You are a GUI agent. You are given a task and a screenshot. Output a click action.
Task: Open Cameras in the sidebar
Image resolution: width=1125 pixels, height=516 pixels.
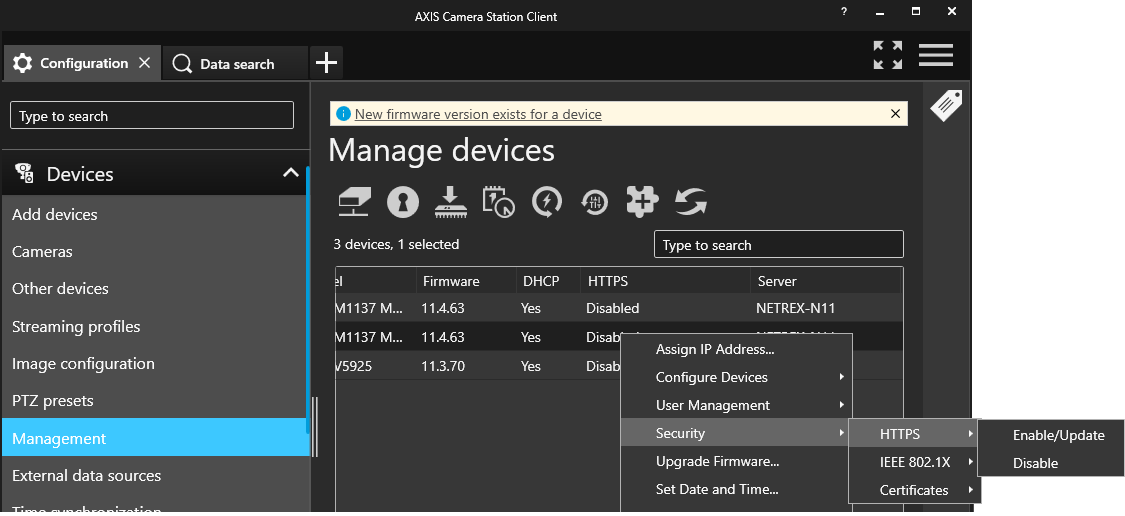click(x=154, y=251)
